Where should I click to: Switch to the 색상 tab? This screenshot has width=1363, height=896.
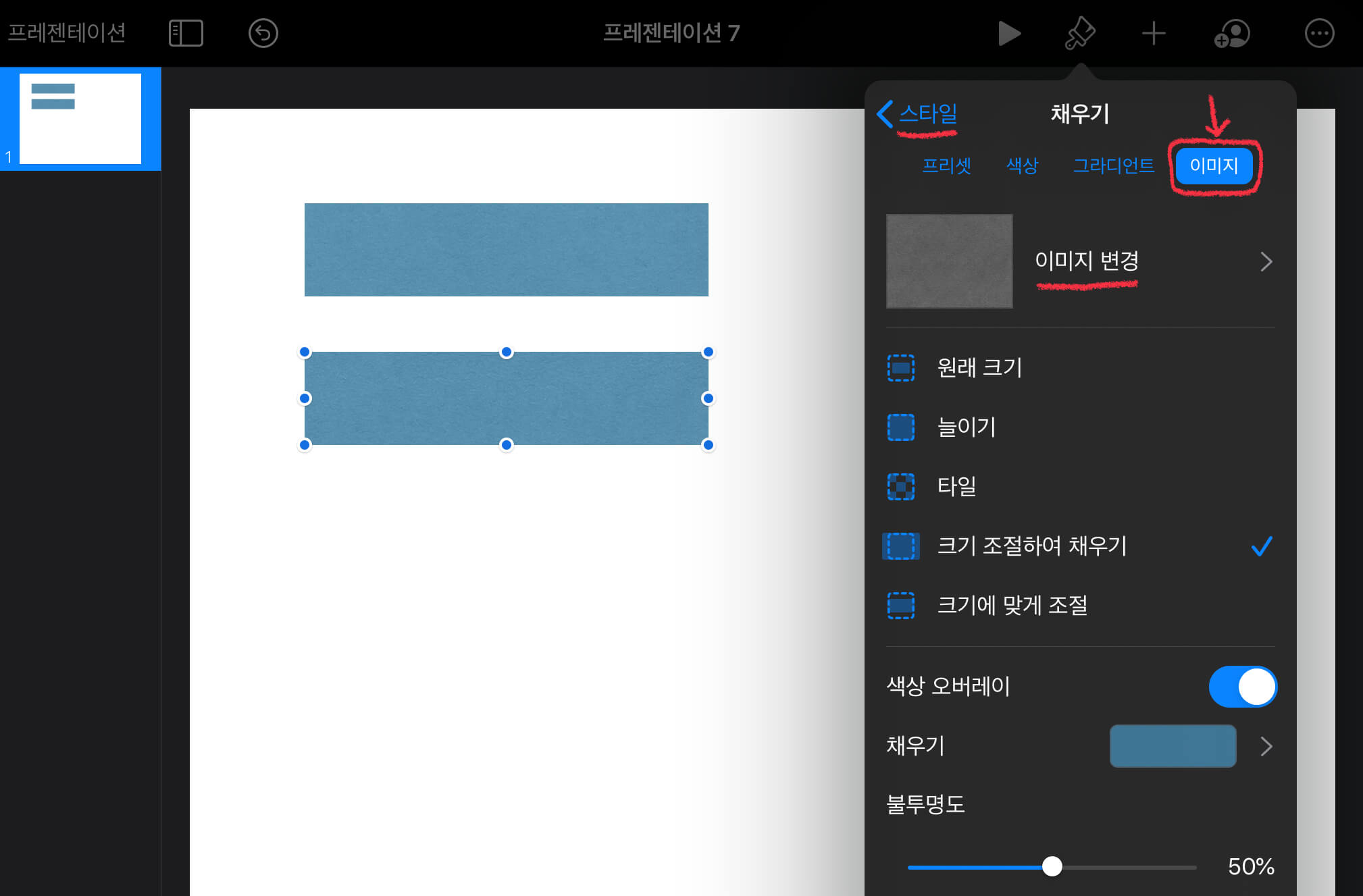point(1022,165)
